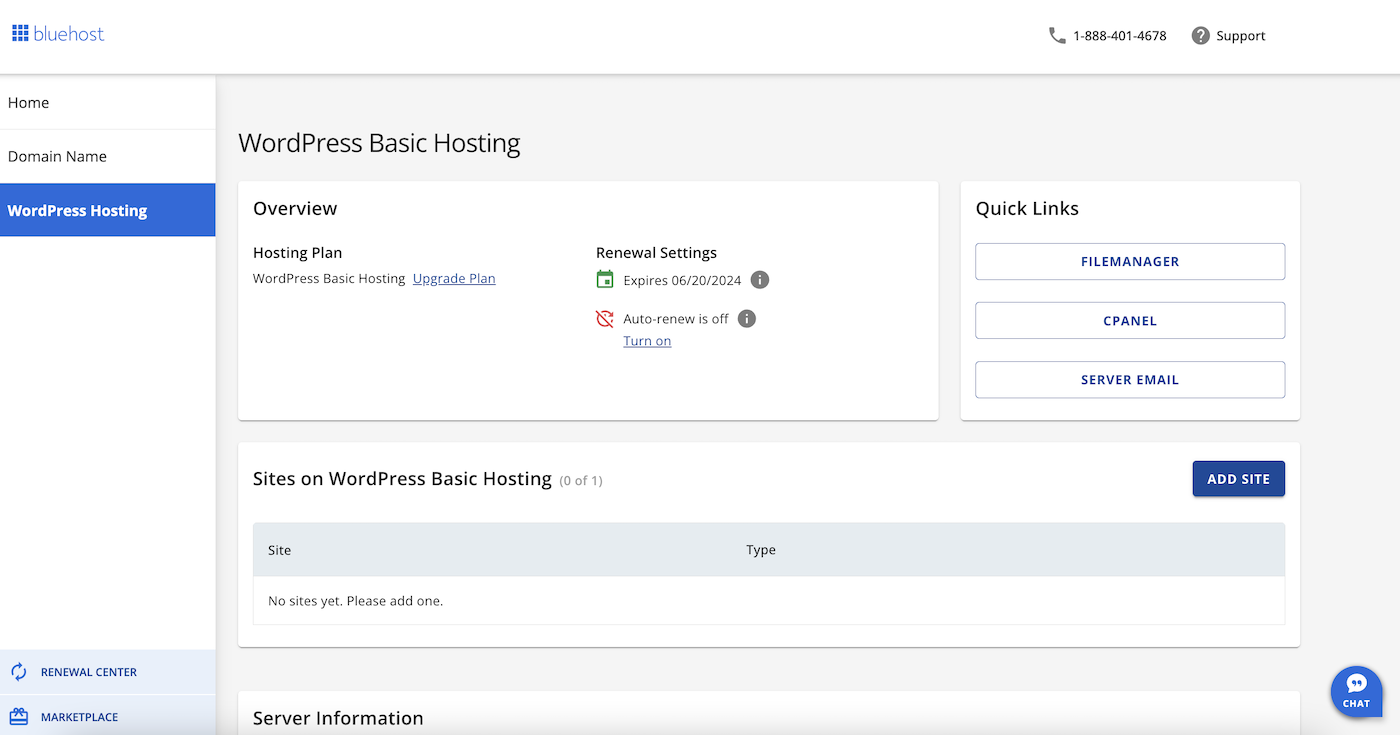This screenshot has width=1400, height=735.
Task: Click the ADD SITE button
Action: point(1238,479)
